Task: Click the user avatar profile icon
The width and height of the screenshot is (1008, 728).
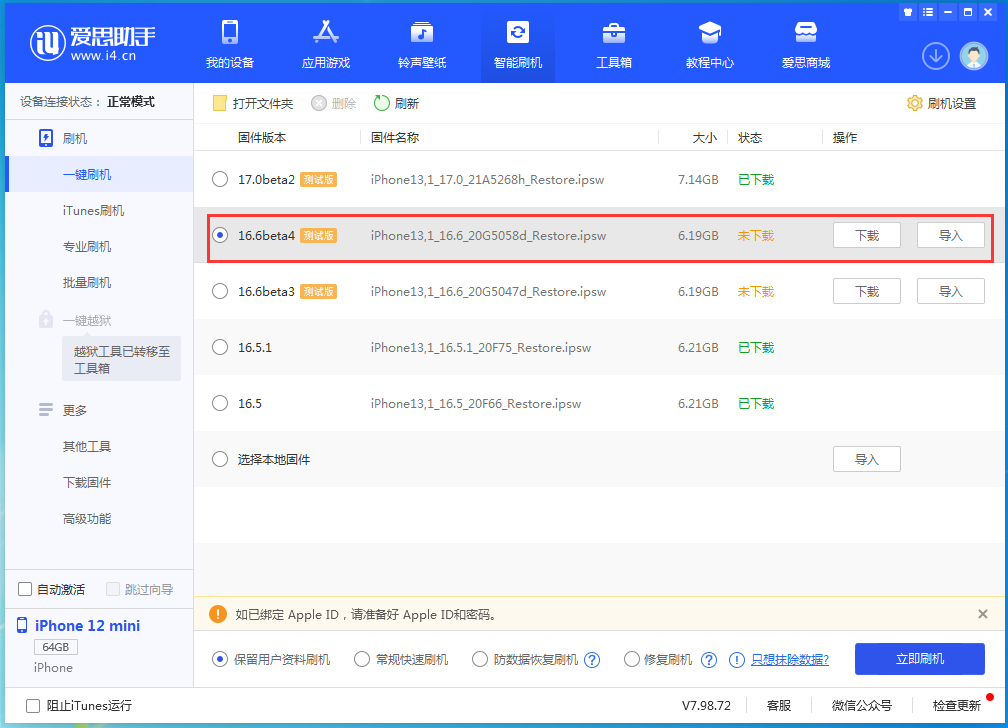Action: pos(974,56)
